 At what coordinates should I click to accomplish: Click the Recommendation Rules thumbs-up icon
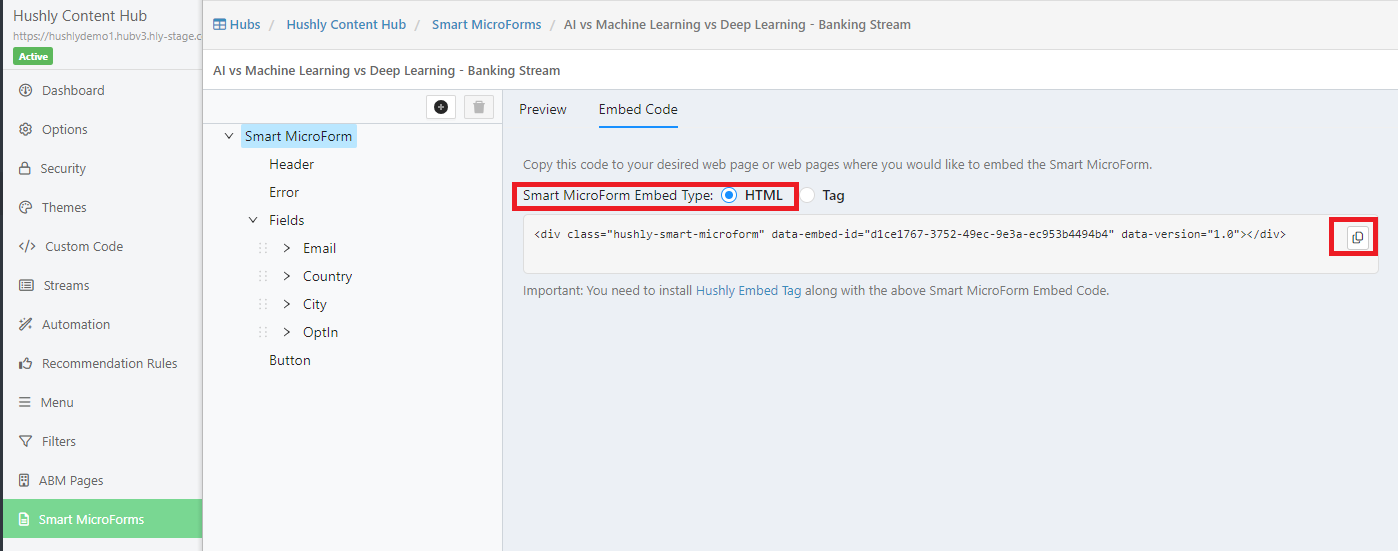25,363
